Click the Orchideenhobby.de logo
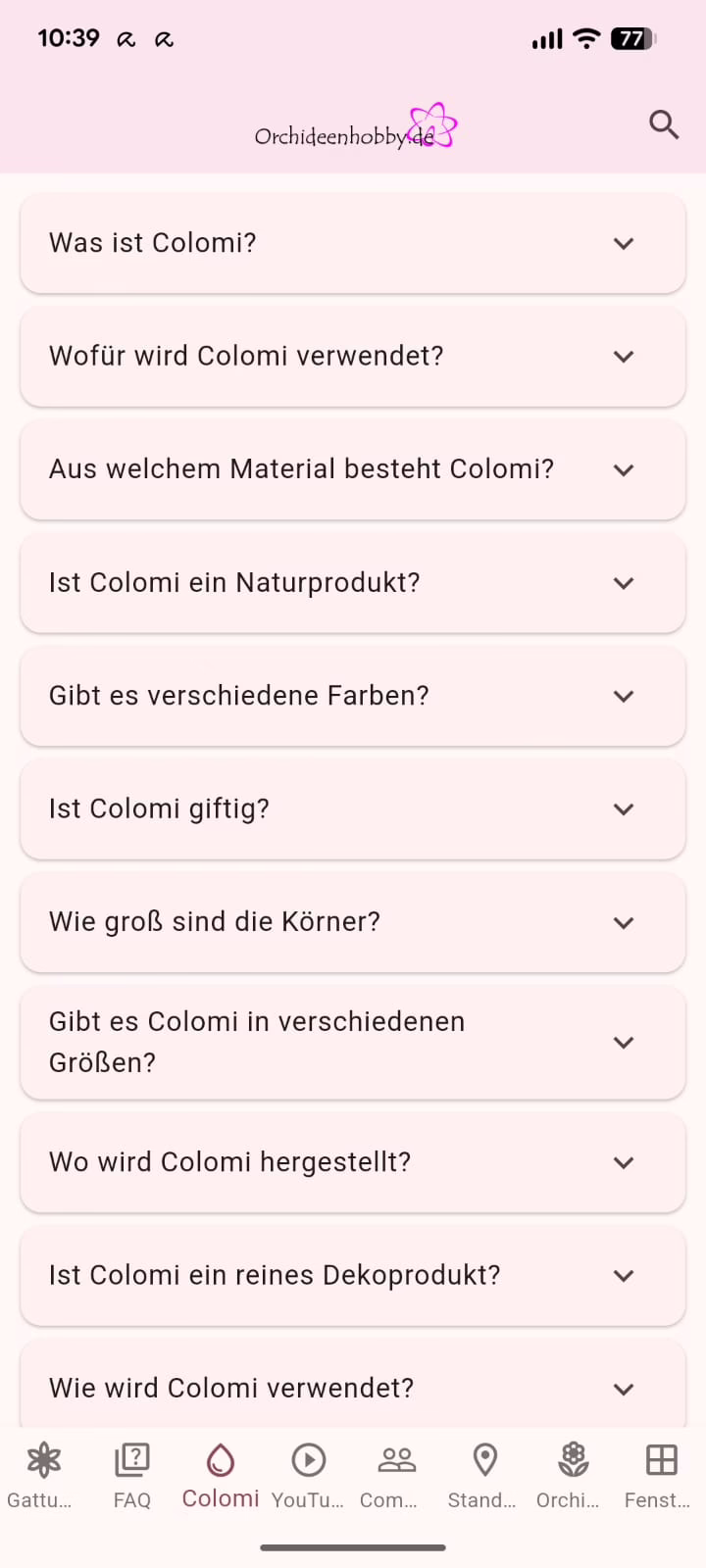 [x=355, y=129]
